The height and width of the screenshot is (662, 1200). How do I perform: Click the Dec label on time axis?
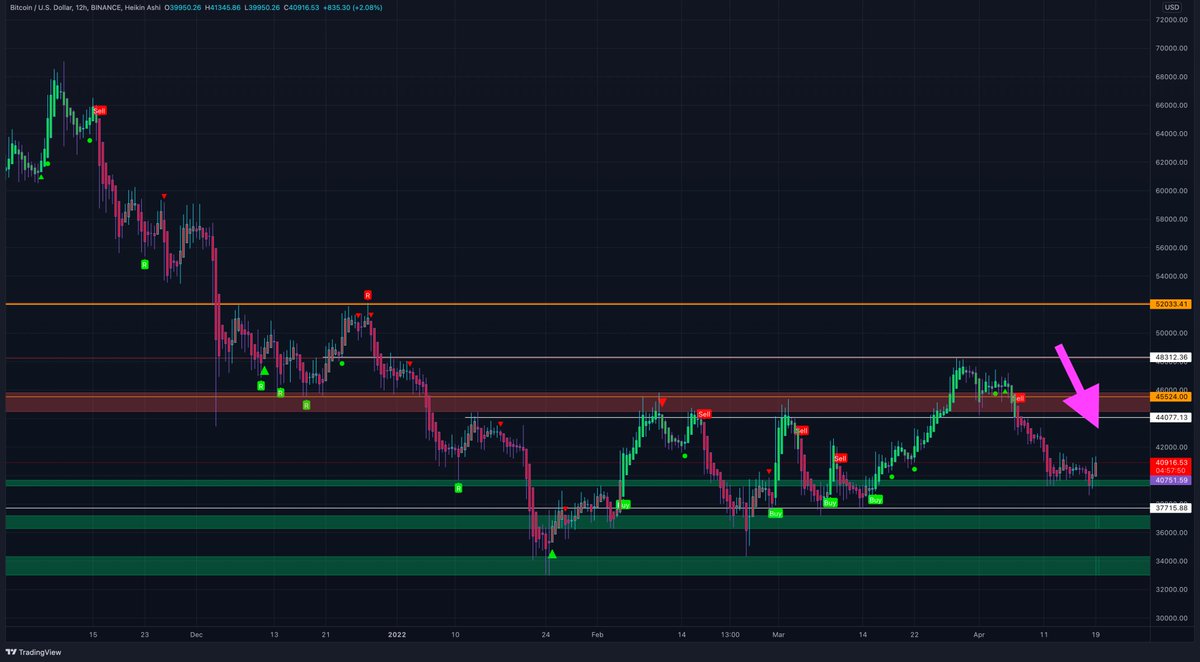[196, 634]
